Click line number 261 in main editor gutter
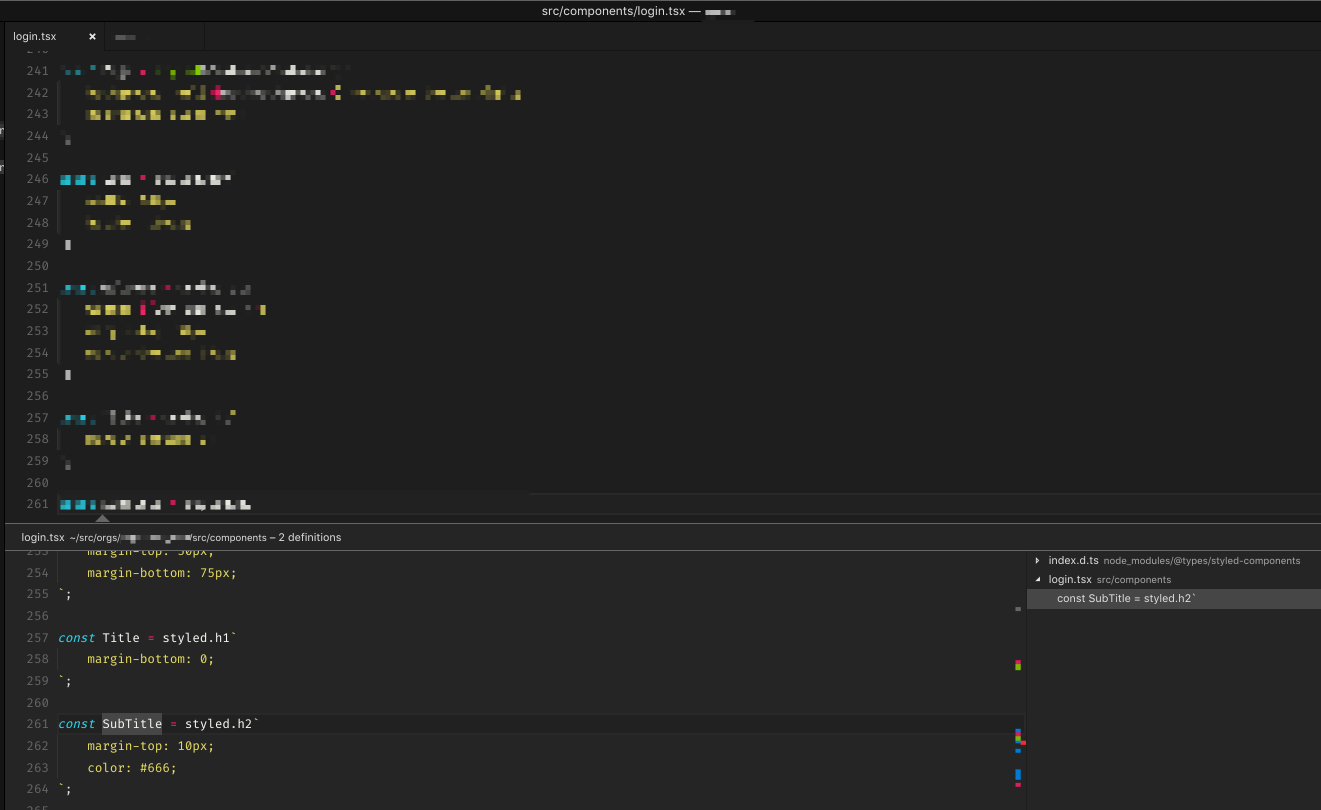 click(37, 504)
